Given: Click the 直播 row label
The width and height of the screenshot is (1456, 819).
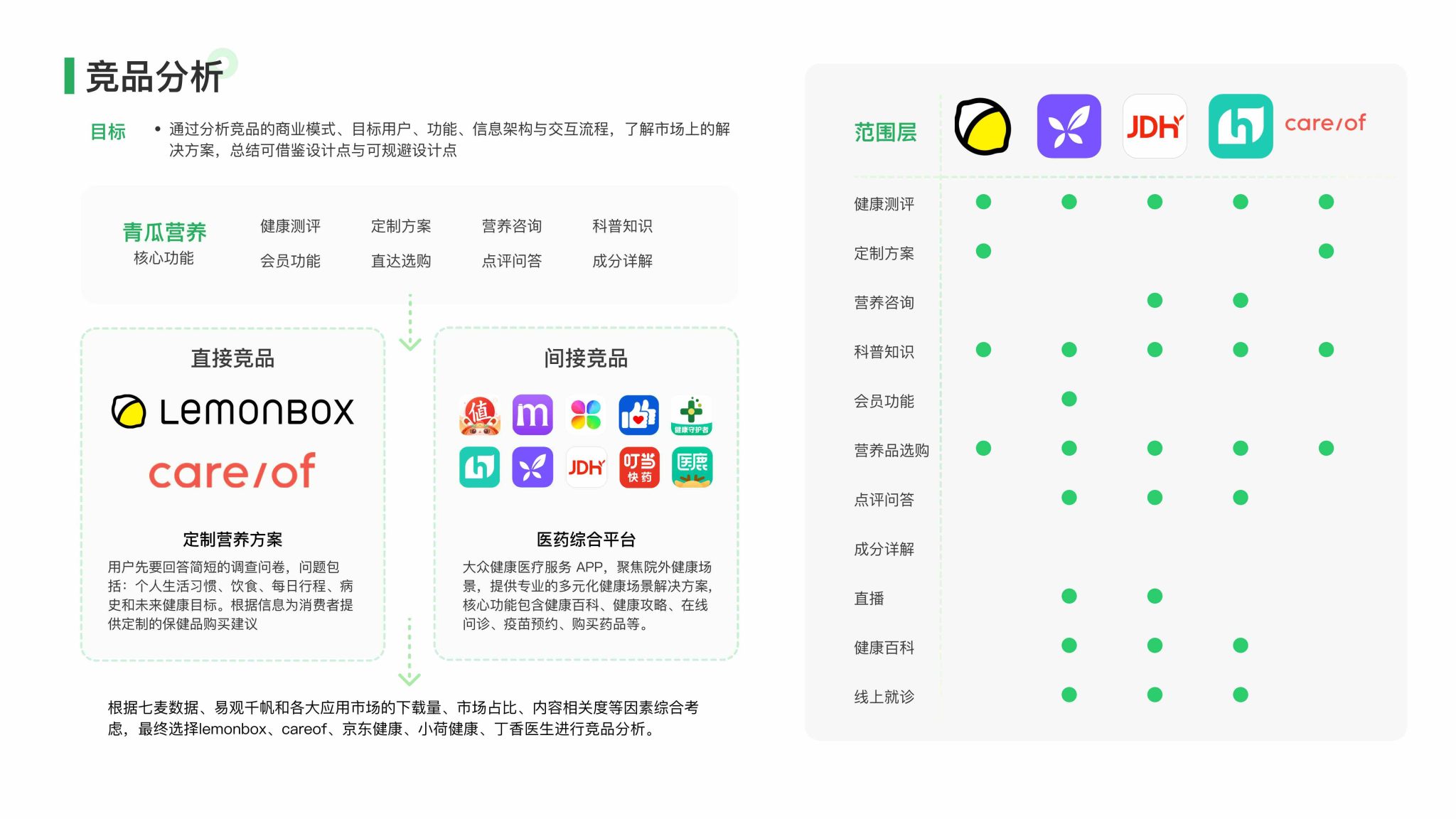Looking at the screenshot, I should click(869, 599).
